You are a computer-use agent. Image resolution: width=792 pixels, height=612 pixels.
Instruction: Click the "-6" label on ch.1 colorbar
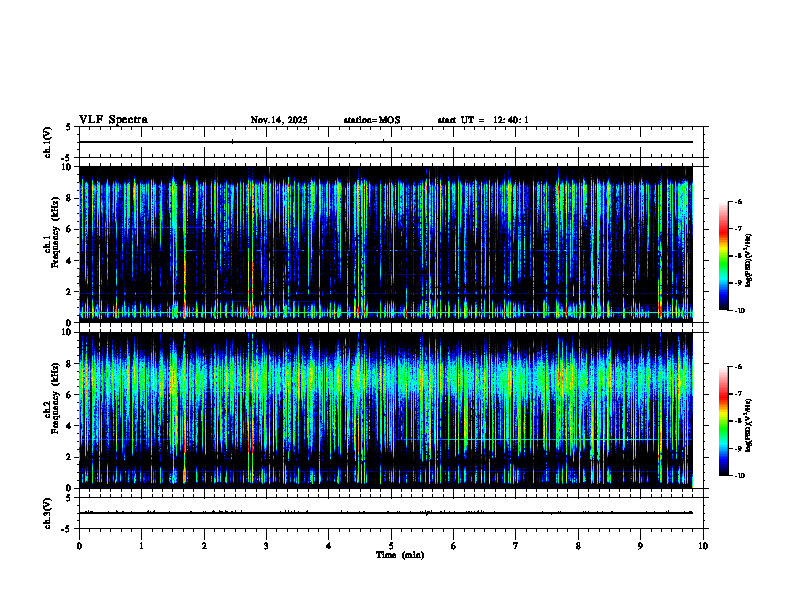[738, 201]
